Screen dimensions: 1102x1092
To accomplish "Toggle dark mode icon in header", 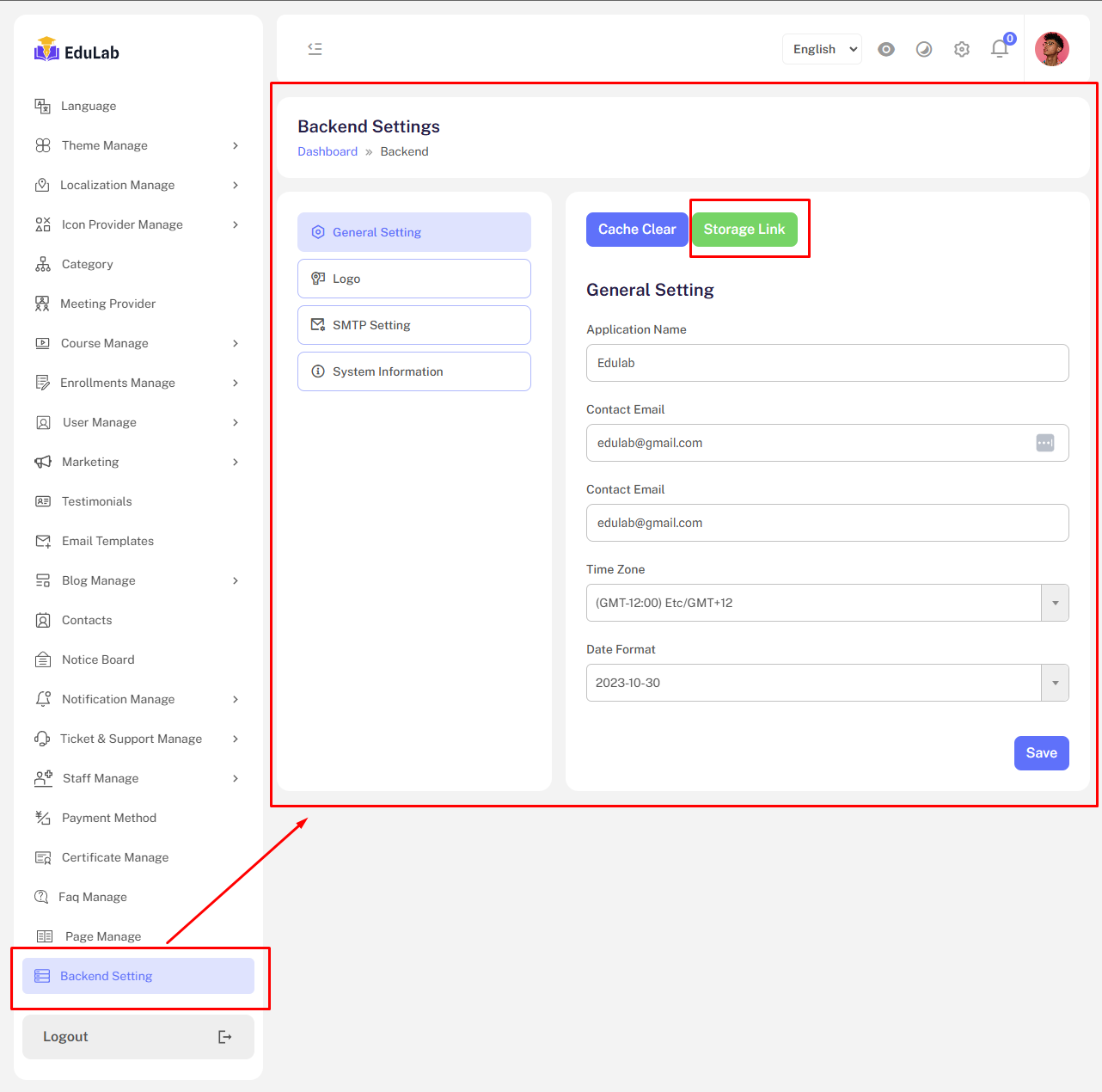I will pyautogui.click(x=924, y=49).
